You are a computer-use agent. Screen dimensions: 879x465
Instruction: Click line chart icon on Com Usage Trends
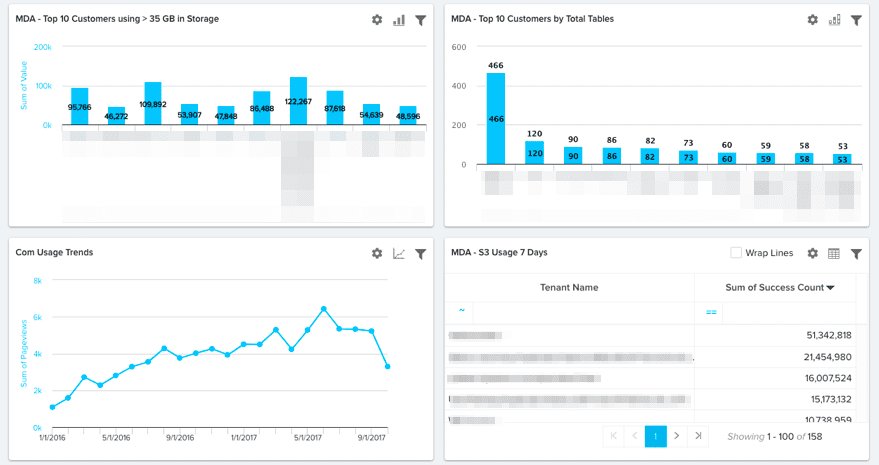pos(399,254)
